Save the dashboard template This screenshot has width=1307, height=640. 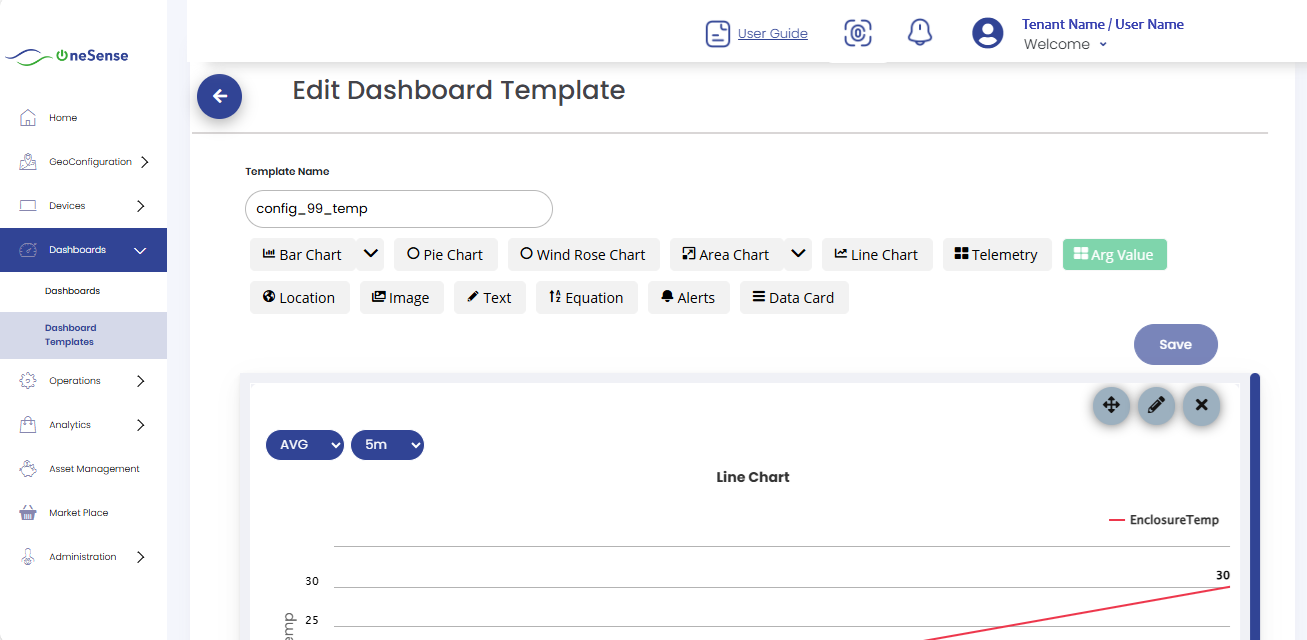pos(1175,344)
